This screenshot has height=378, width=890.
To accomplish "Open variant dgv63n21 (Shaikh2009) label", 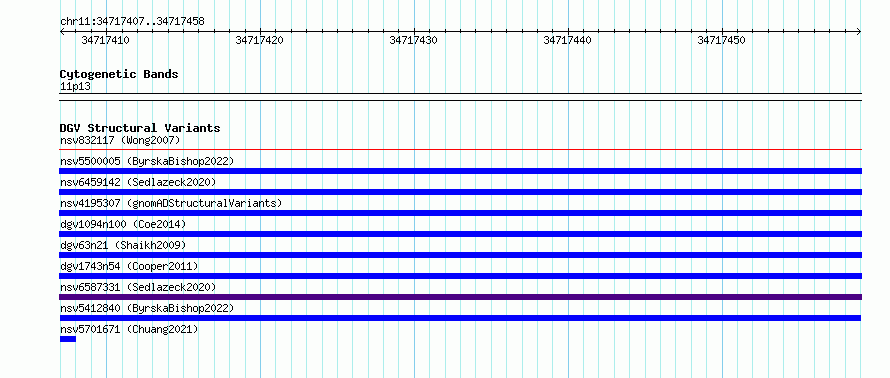I will pyautogui.click(x=123, y=245).
